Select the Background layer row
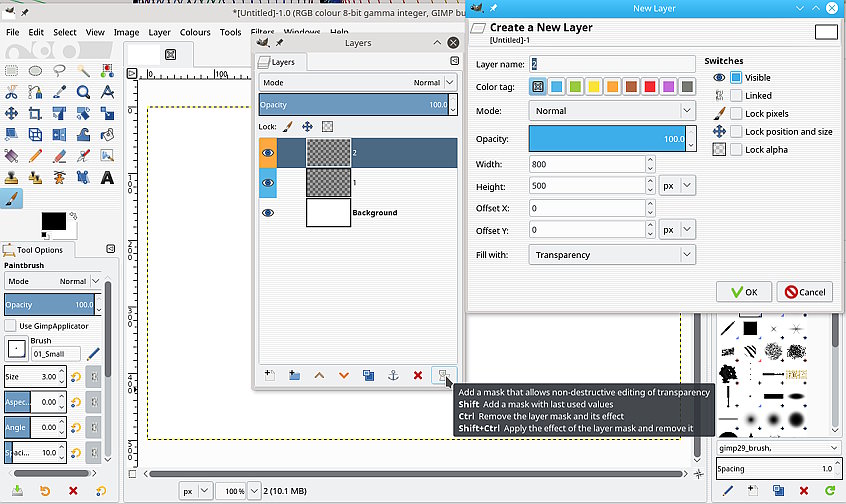Image resolution: width=846 pixels, height=504 pixels. 358,213
